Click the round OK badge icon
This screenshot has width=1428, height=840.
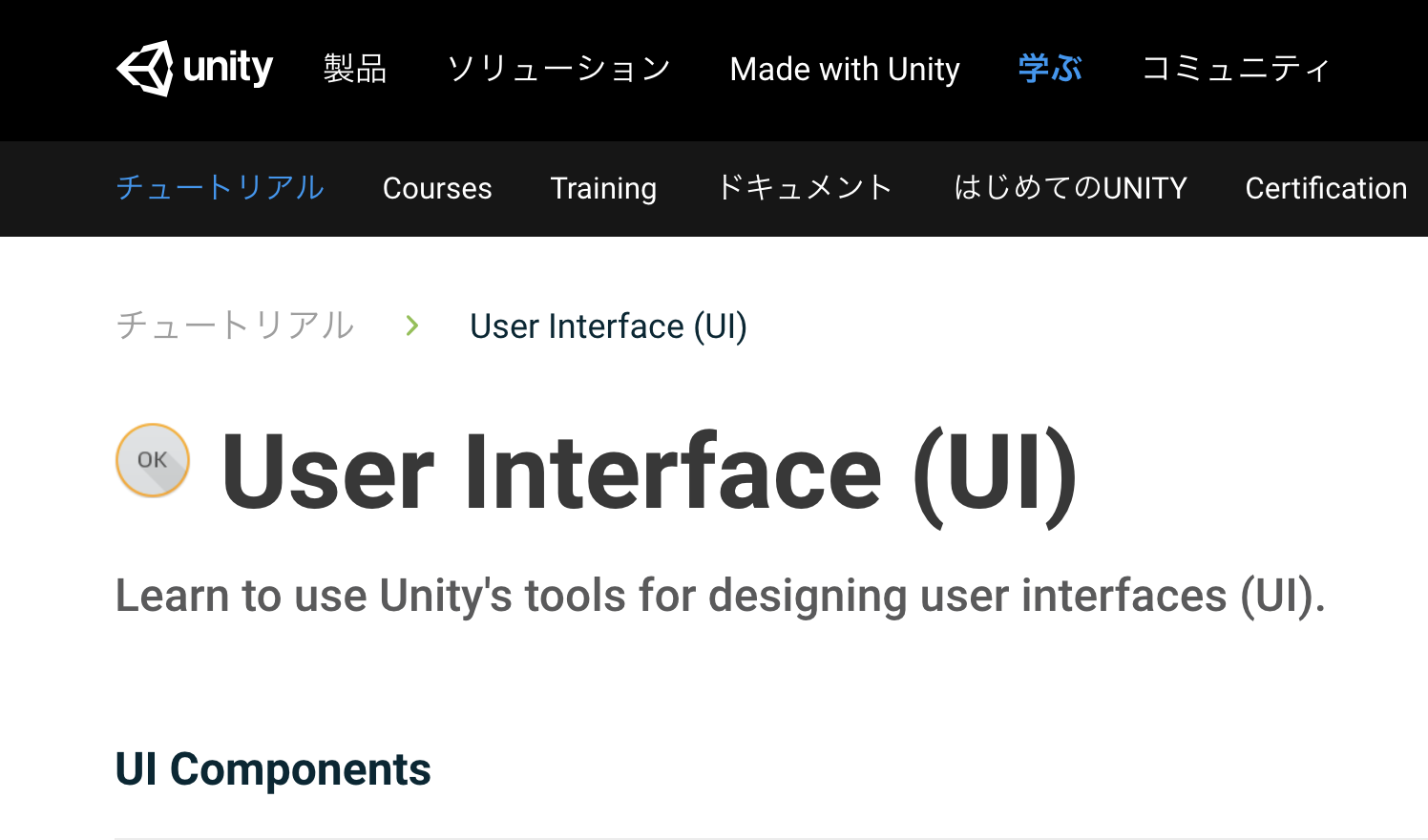(x=153, y=460)
